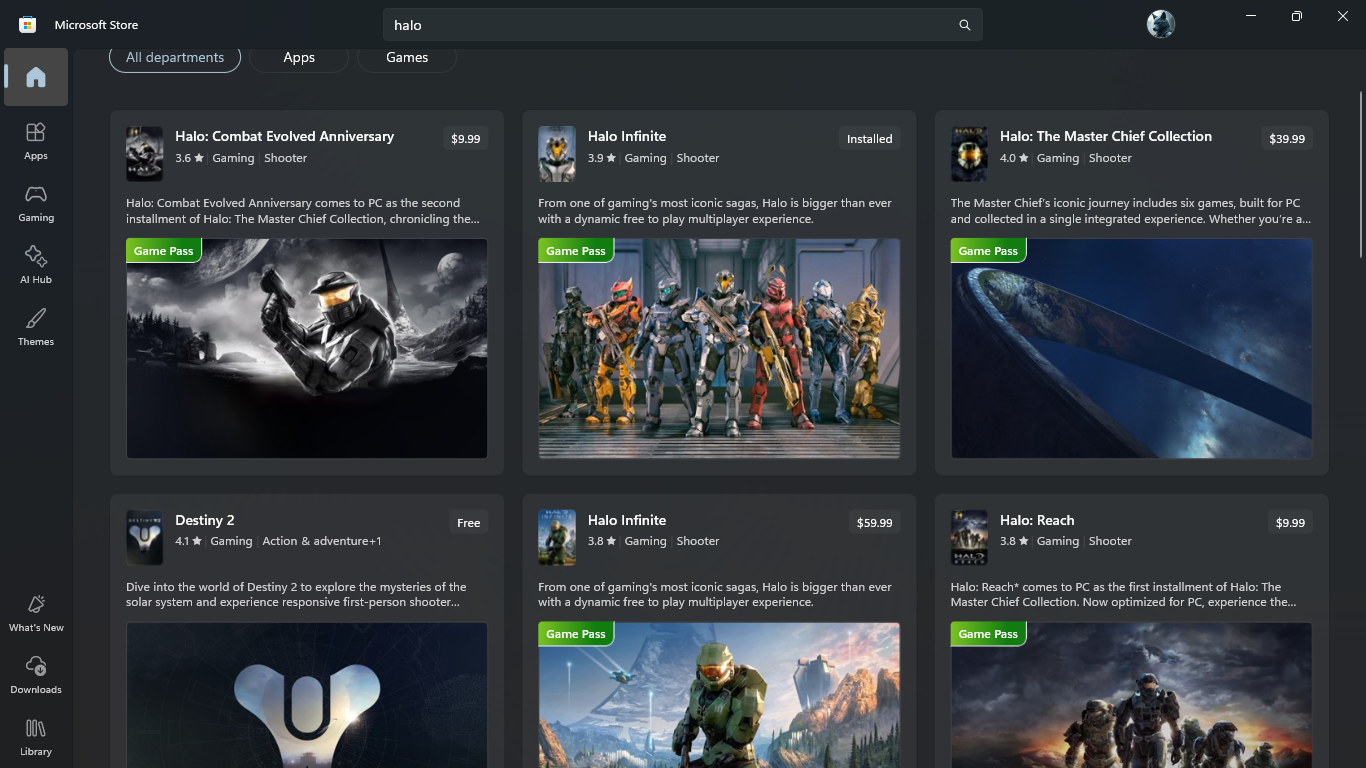Screen dimensions: 1366x768
Task: Click the Installed badge on Halo Infinite
Action: (x=870, y=139)
